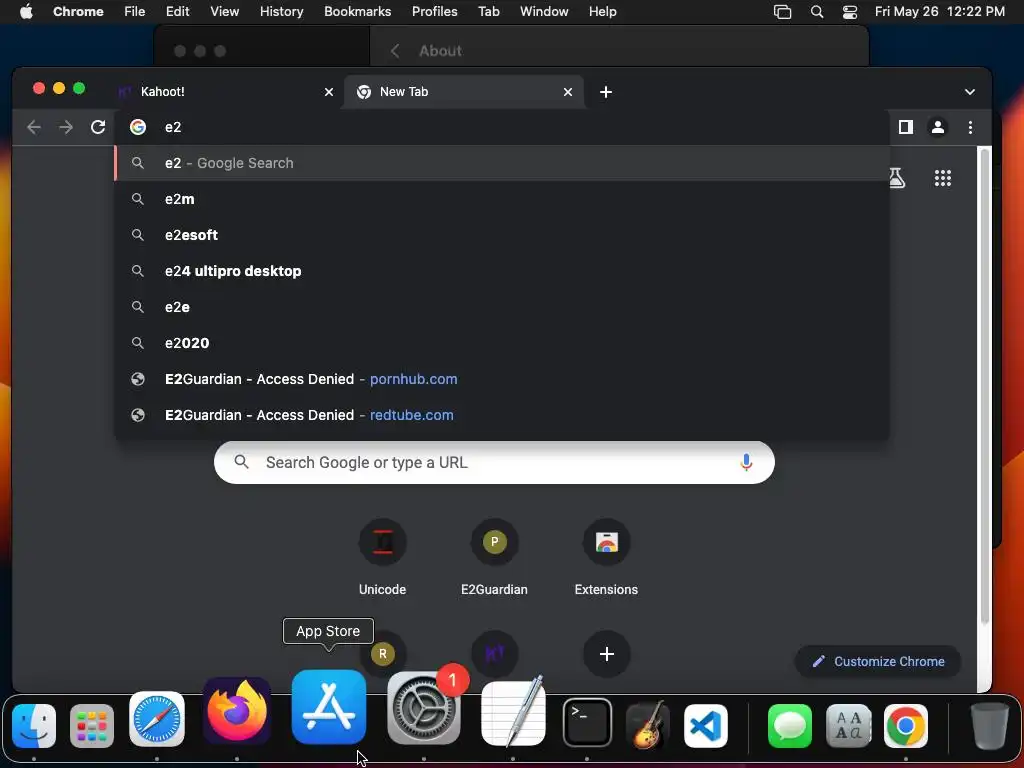Close the New Tab tab
The height and width of the screenshot is (768, 1024).
[x=568, y=92]
